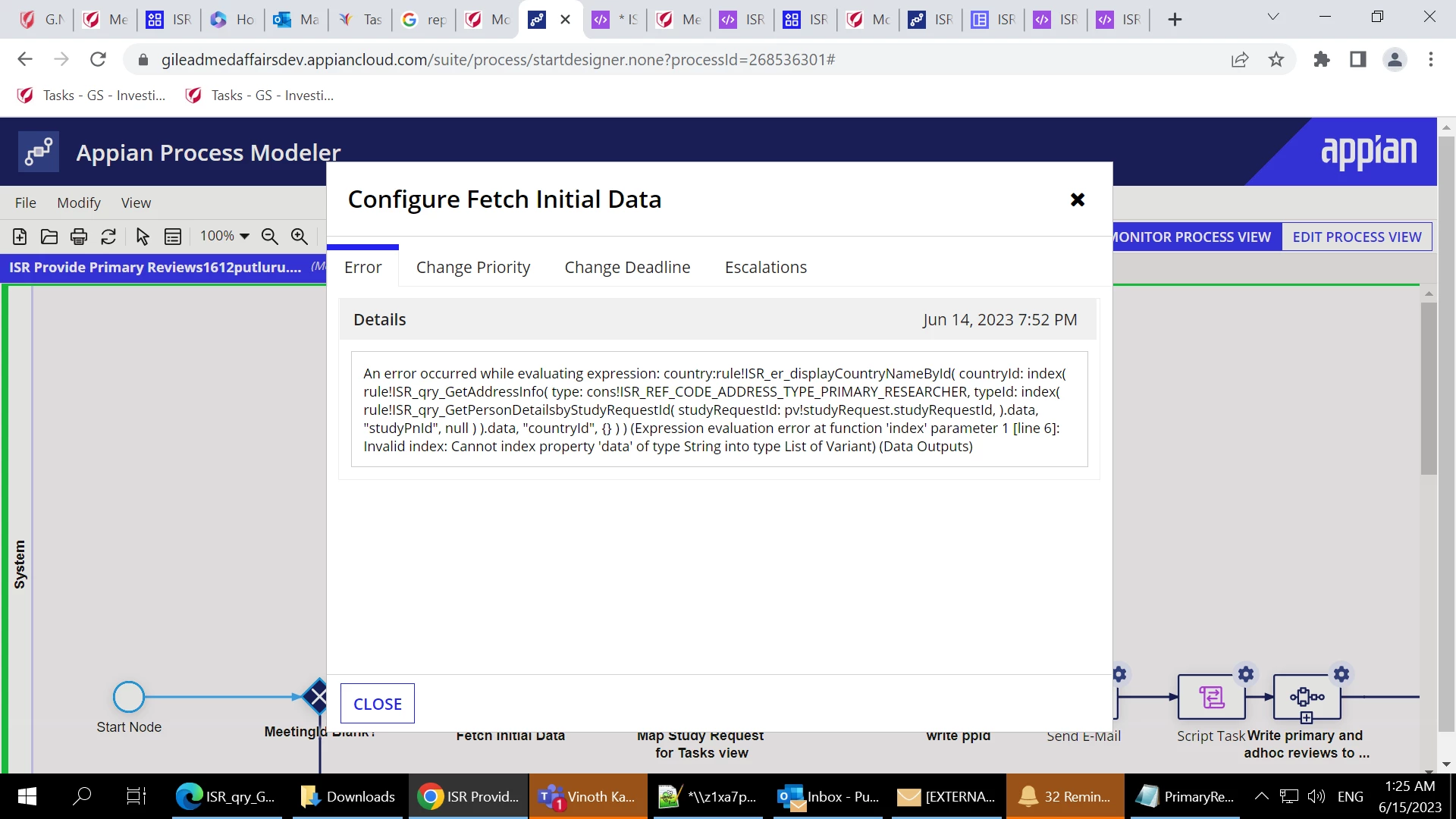Zoom out with the magnifier minus icon
Image resolution: width=1456 pixels, height=819 pixels.
270,237
